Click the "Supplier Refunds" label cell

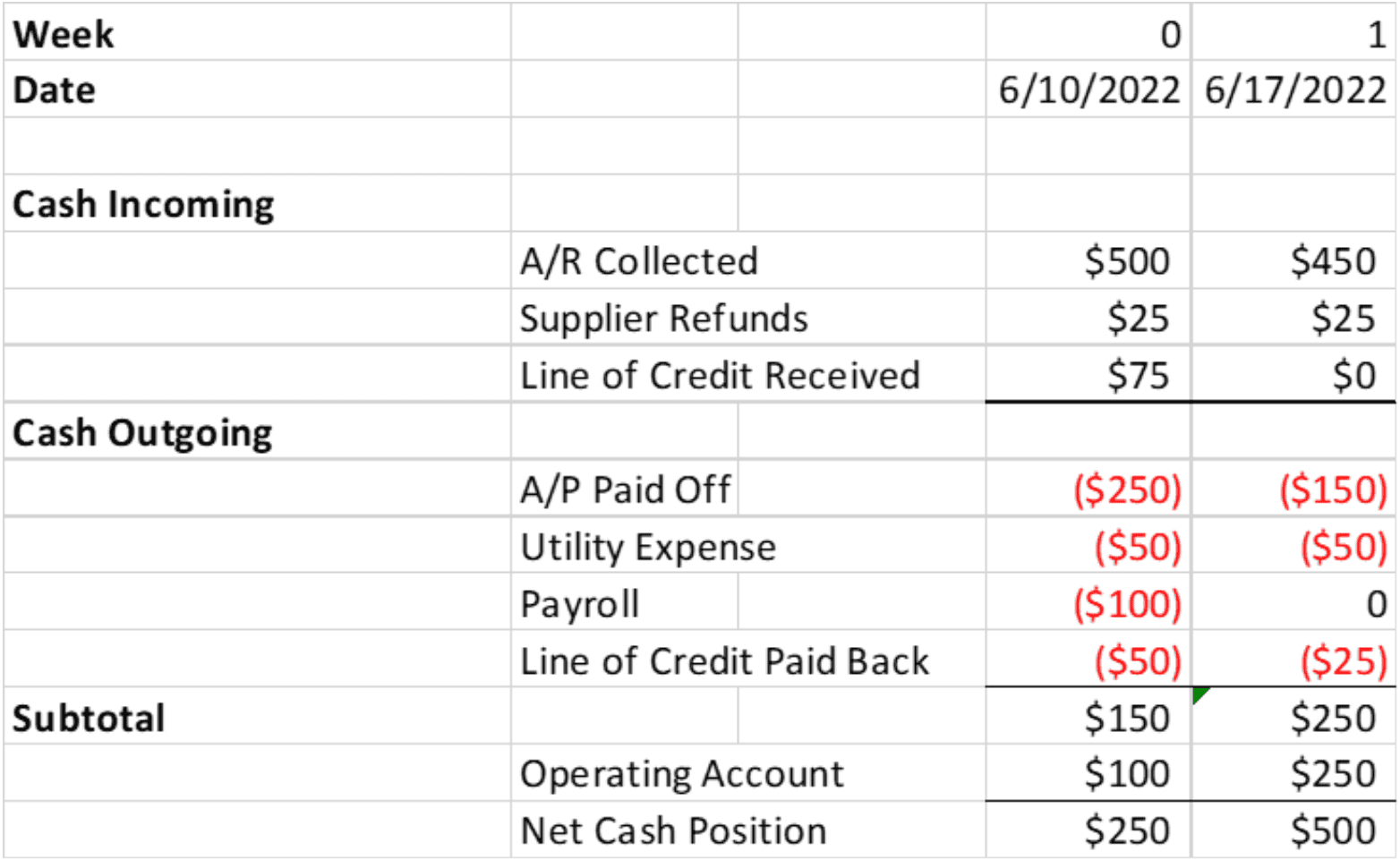coord(663,319)
